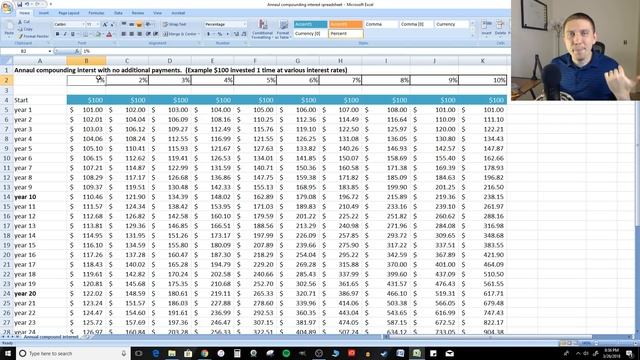Open the Name Box dropdown arrow
The image size is (640, 360).
[x=50, y=51]
